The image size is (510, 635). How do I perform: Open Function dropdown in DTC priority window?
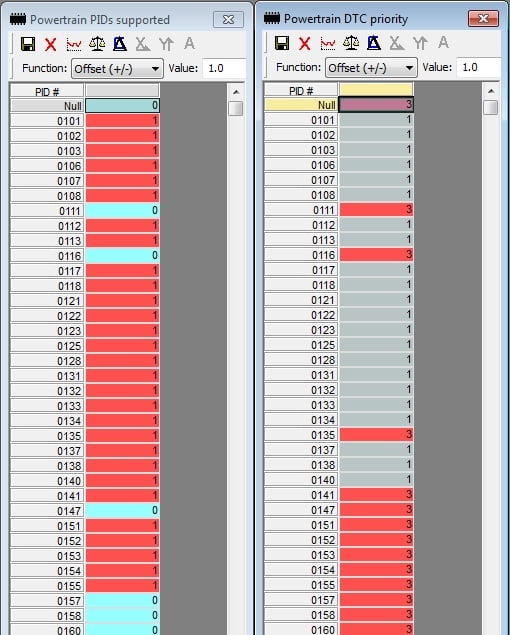coord(371,68)
